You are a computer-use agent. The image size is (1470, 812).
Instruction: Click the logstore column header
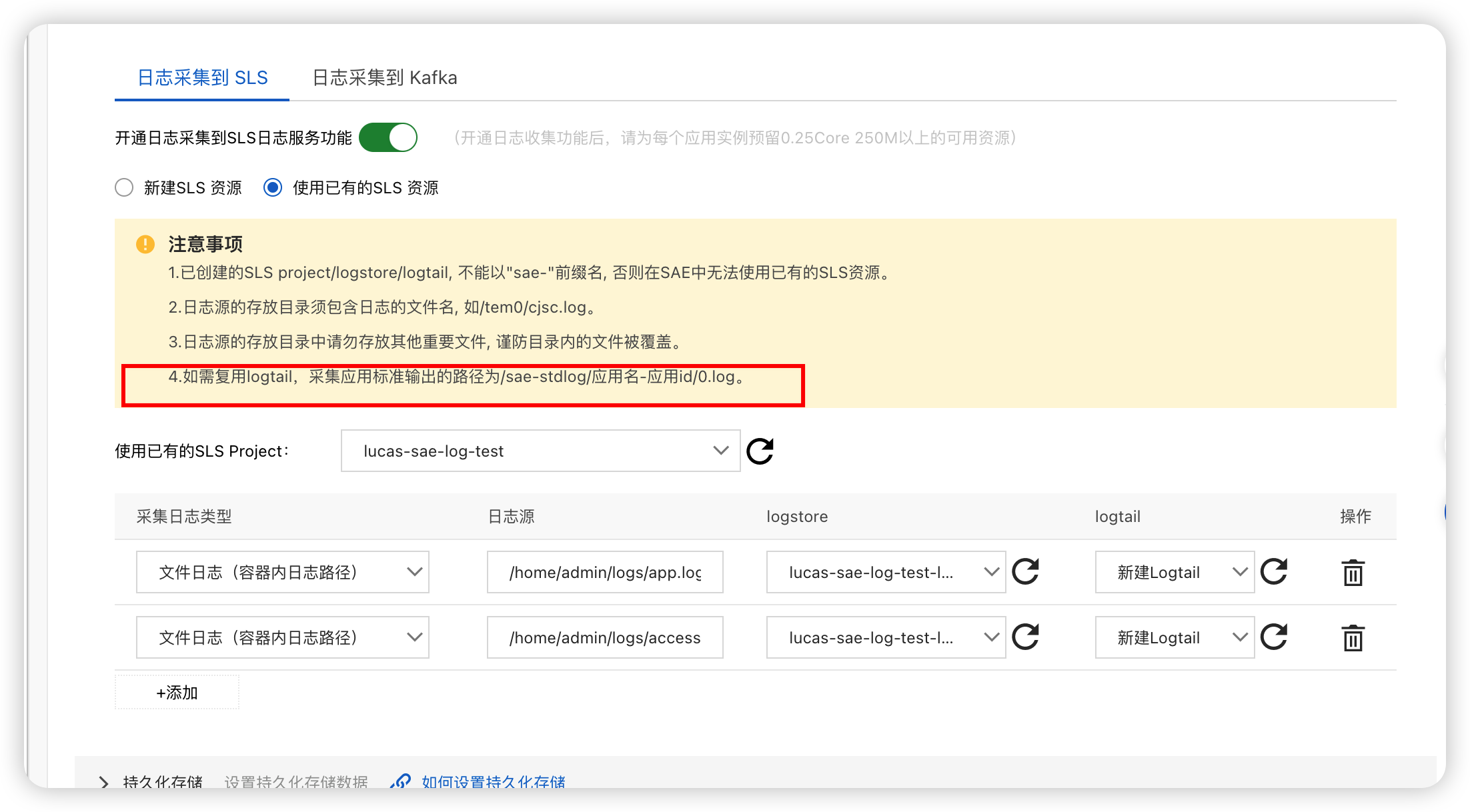pyautogui.click(x=797, y=517)
